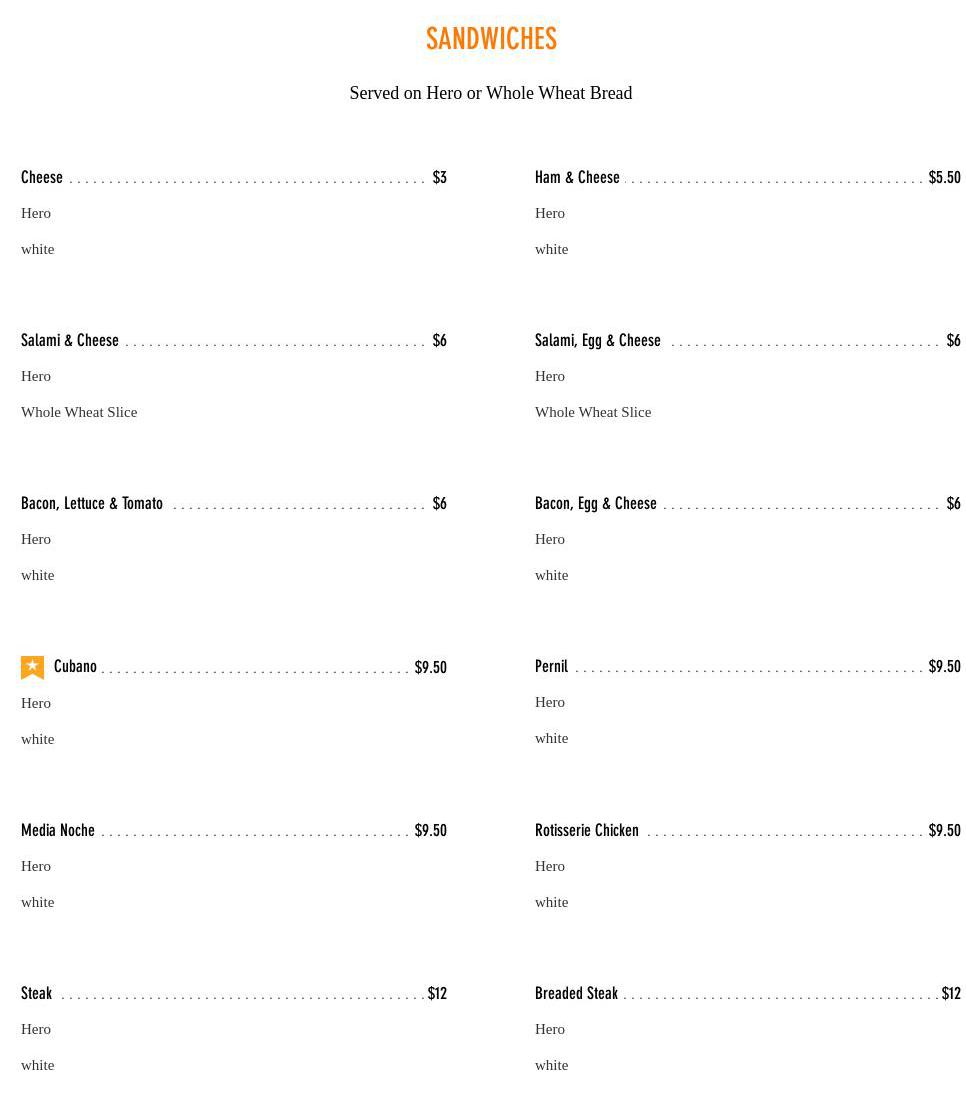Select the Breaded Steak sandwich
The height and width of the screenshot is (1099, 966).
coord(576,994)
